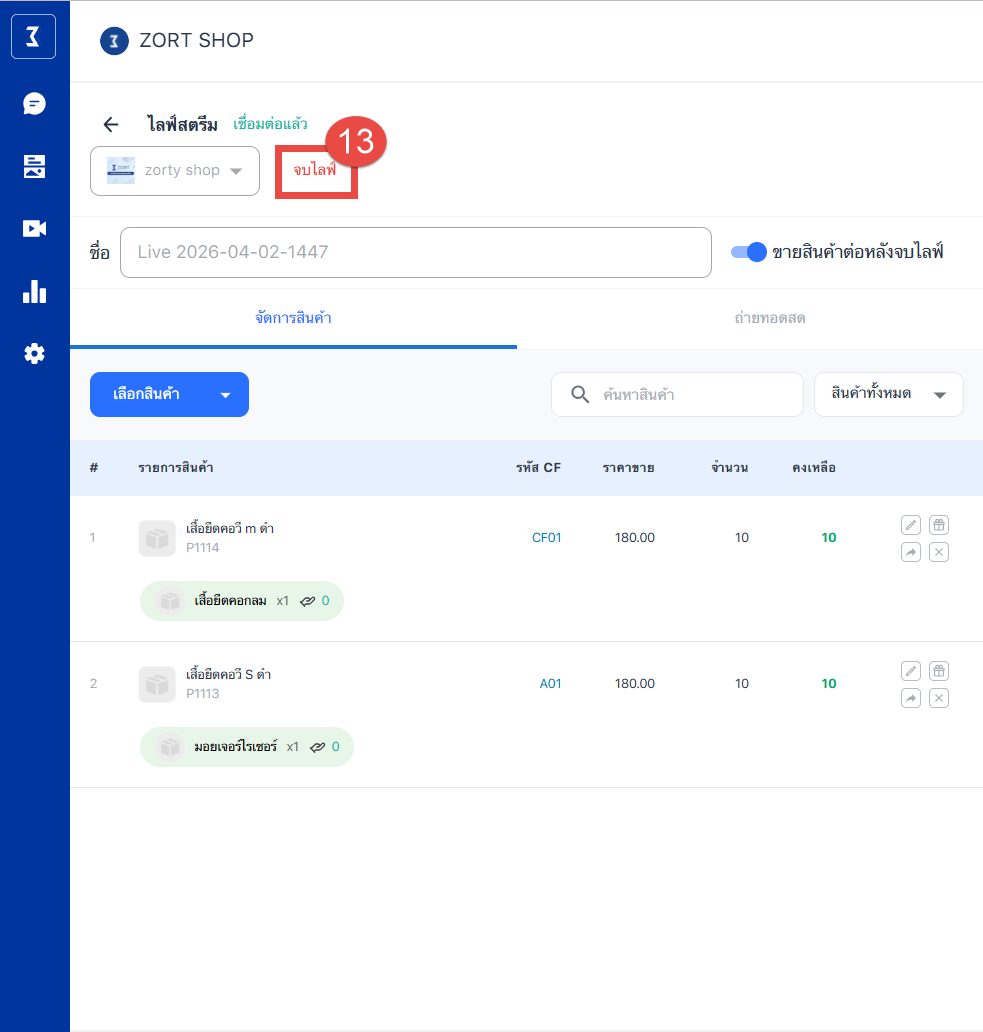Open settings gear in the sidebar
The width and height of the screenshot is (983, 1032).
[x=34, y=354]
